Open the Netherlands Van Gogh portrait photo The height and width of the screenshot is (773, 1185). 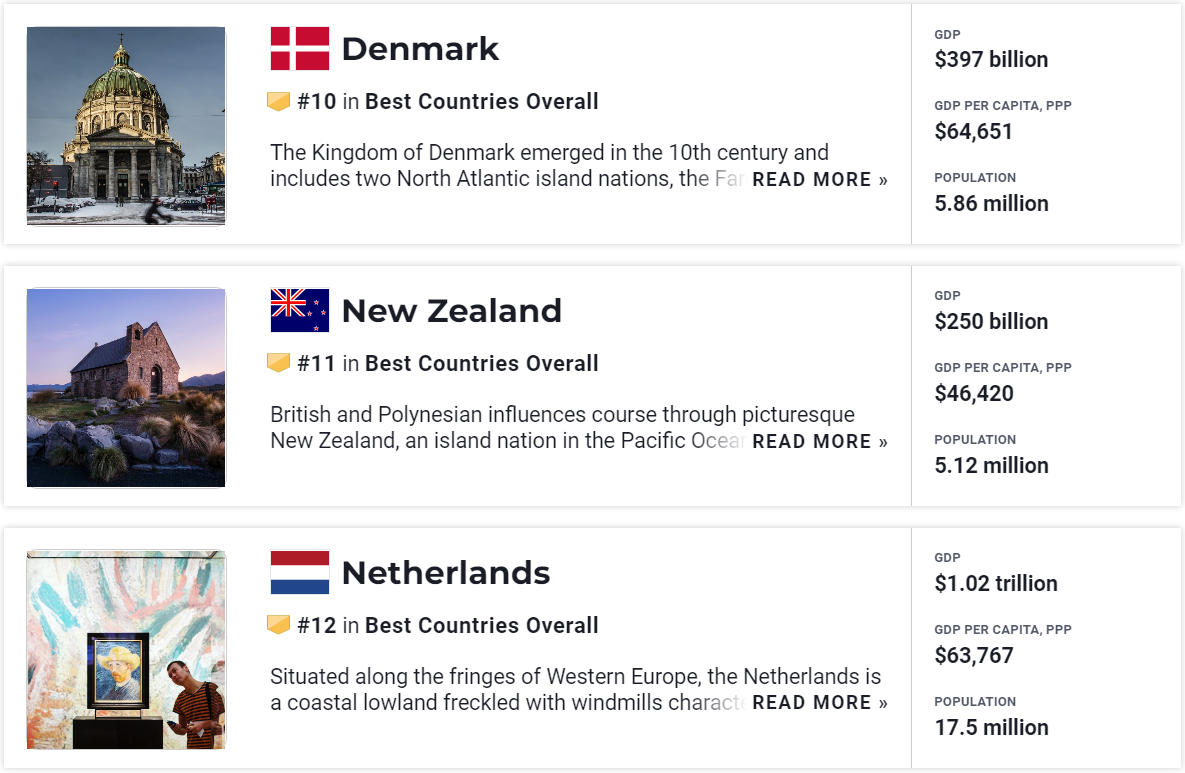click(x=126, y=650)
